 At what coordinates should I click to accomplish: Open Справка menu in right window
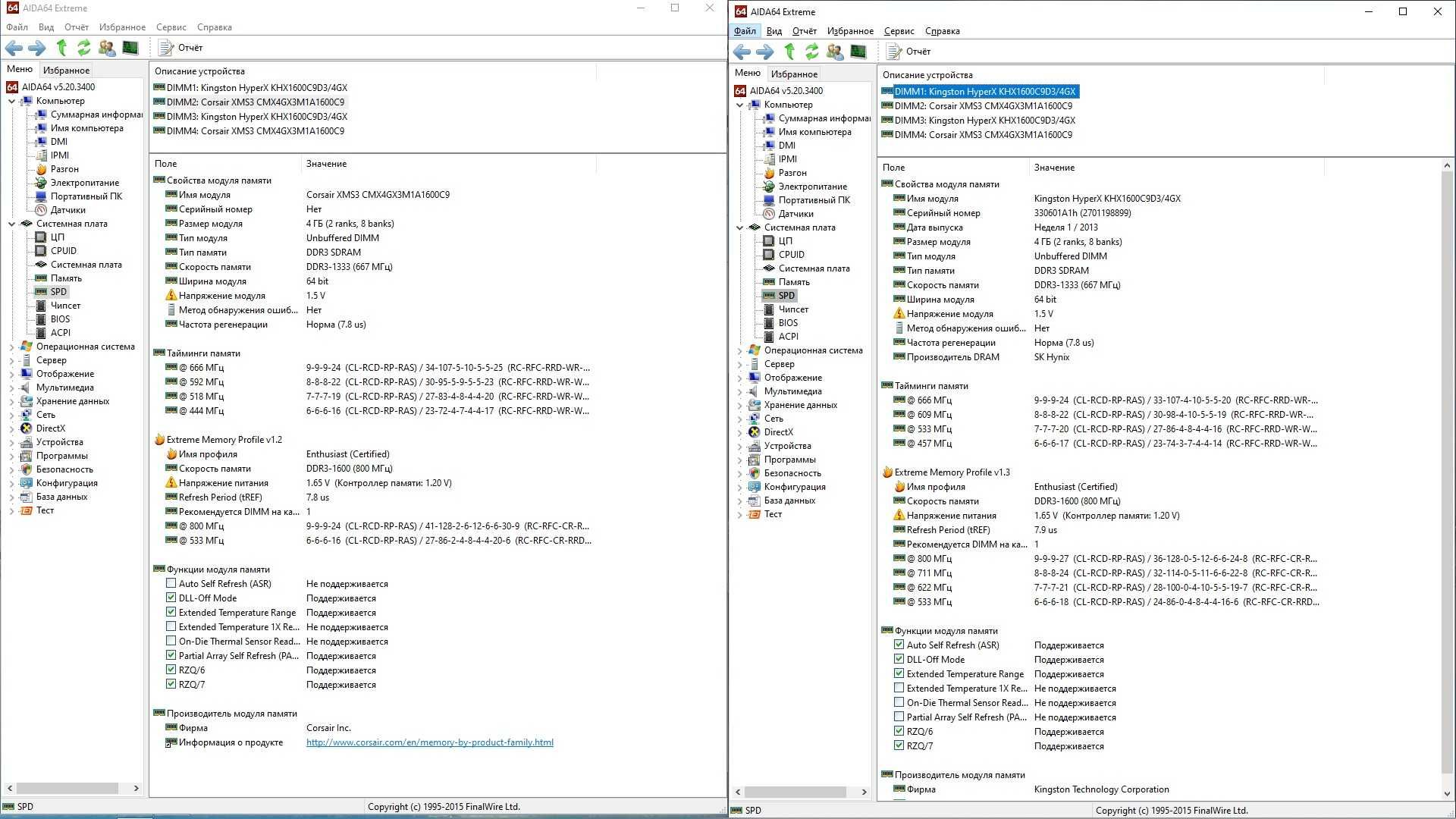pyautogui.click(x=943, y=31)
